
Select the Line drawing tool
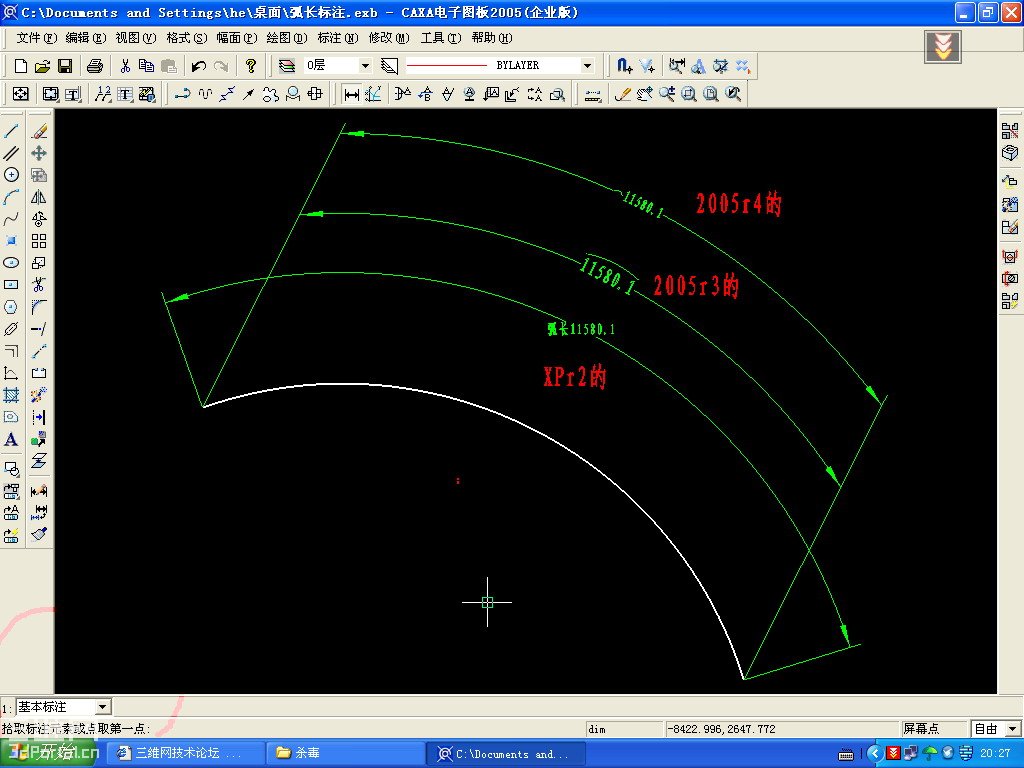11,131
